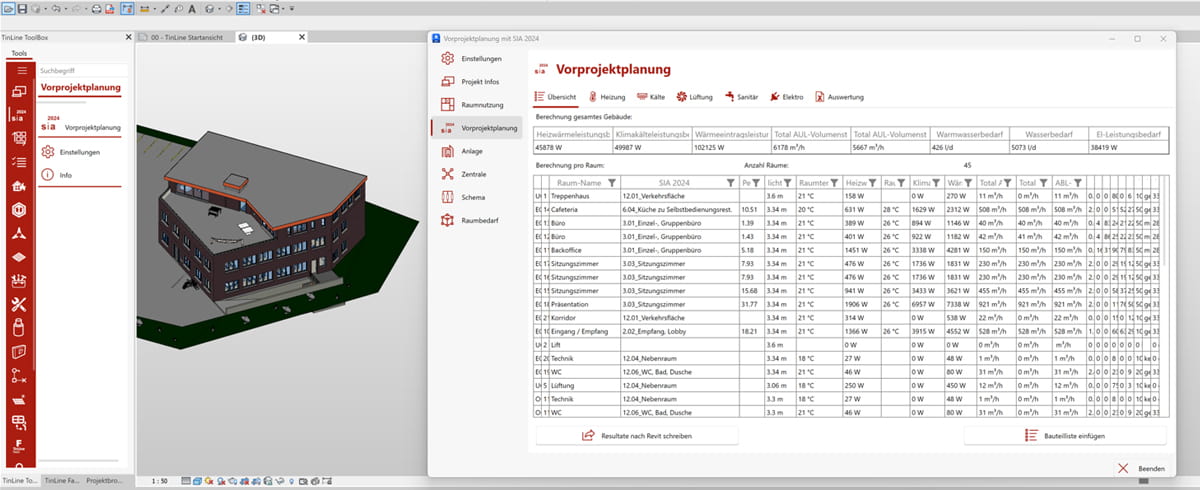Open the SIA 2024 column filter
Image resolution: width=1200 pixels, height=490 pixels.
730,183
